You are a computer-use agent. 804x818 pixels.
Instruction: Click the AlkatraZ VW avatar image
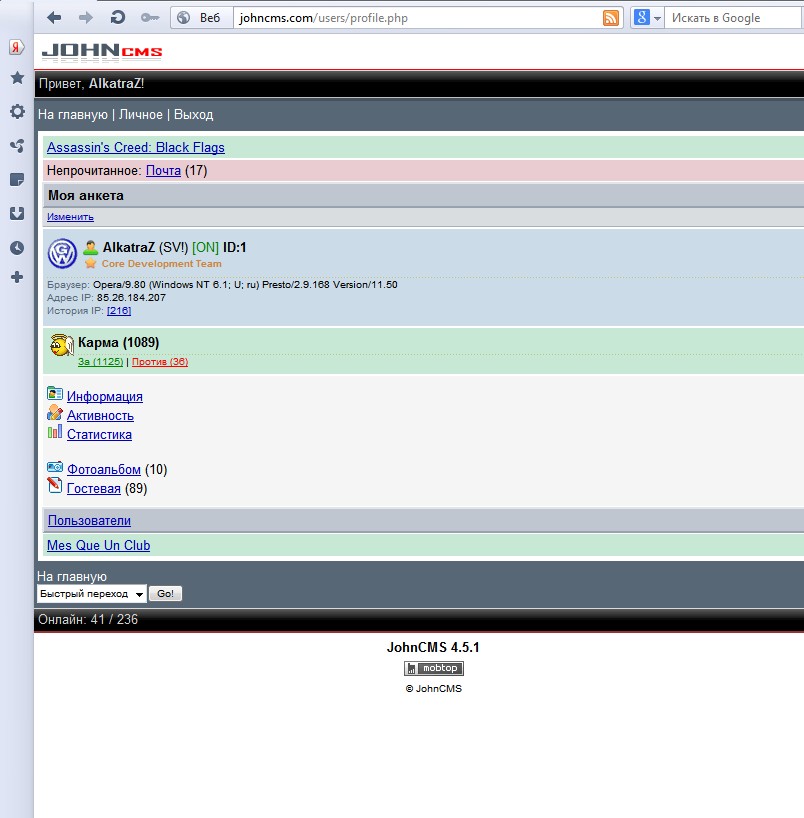pos(63,253)
